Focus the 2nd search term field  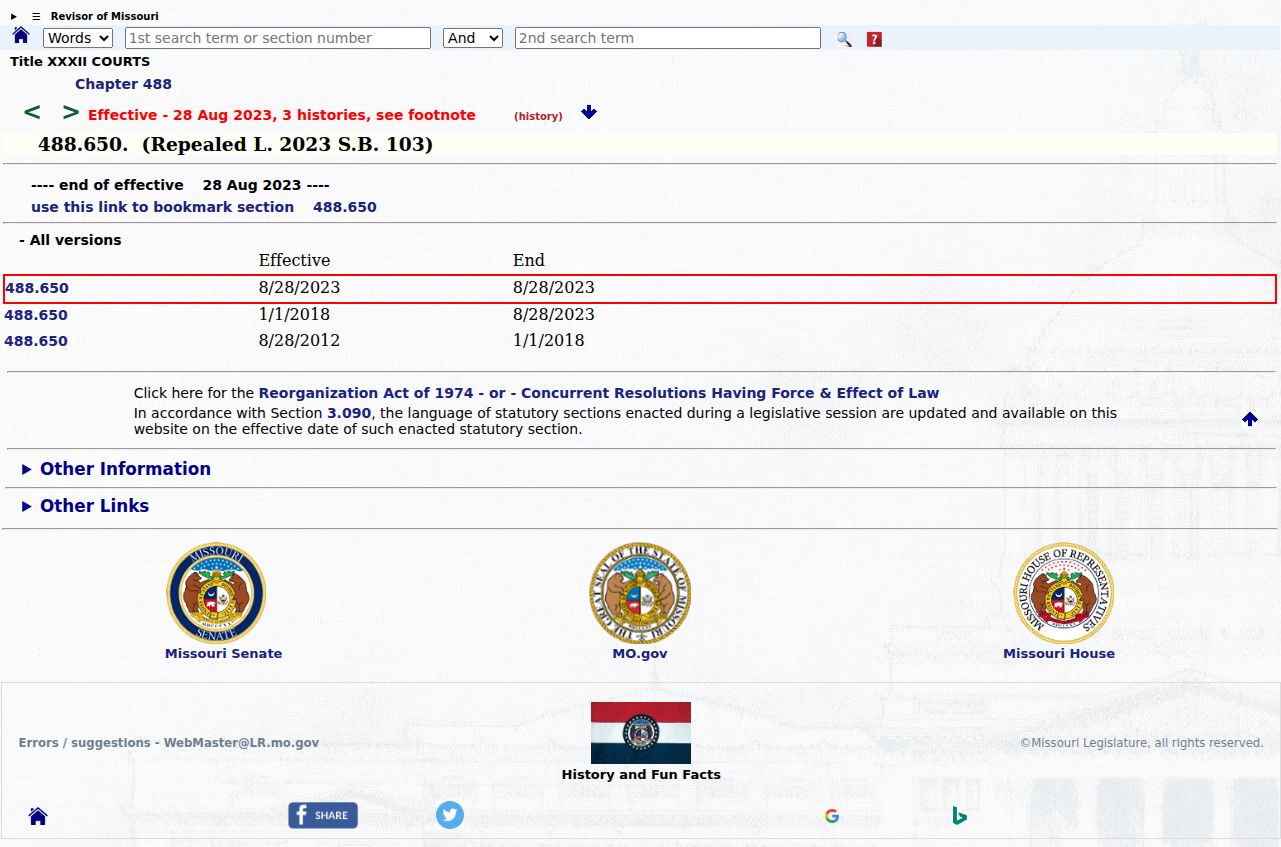668,38
